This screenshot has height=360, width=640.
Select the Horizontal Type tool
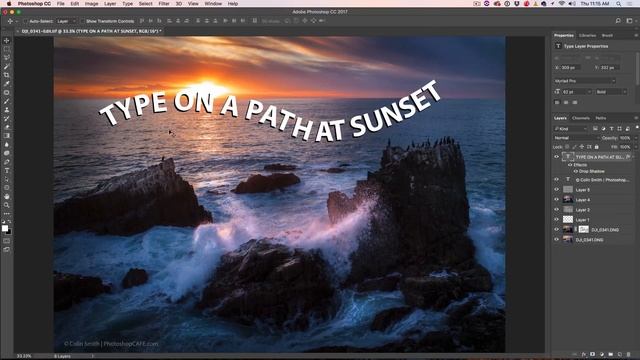click(7, 171)
